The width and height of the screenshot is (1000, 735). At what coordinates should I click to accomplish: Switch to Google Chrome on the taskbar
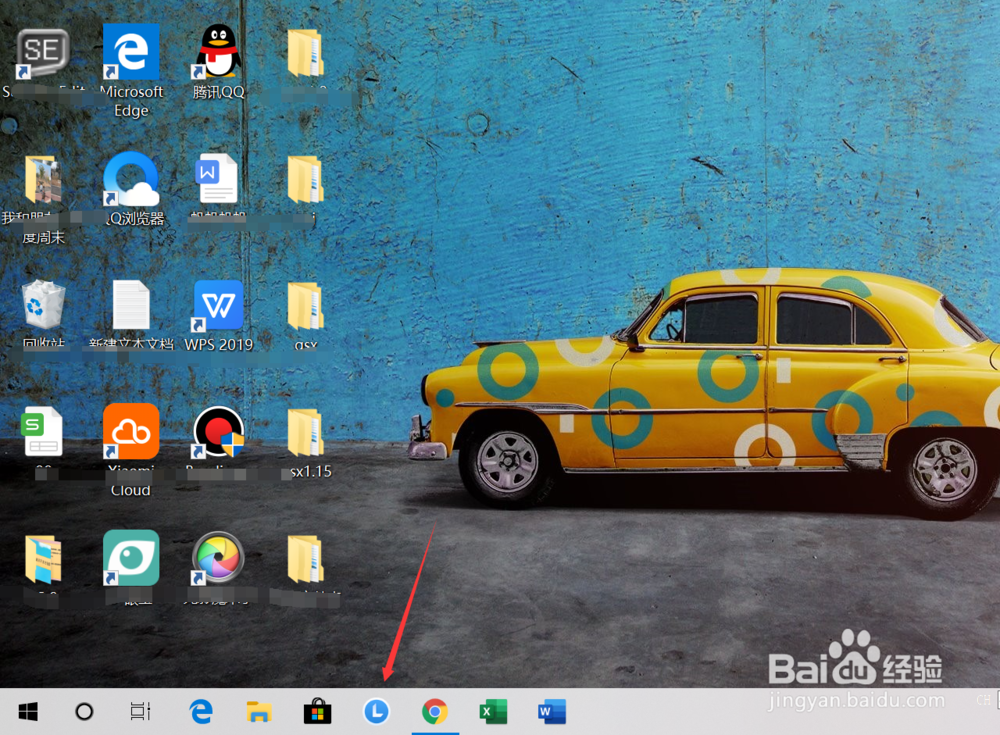tap(435, 711)
